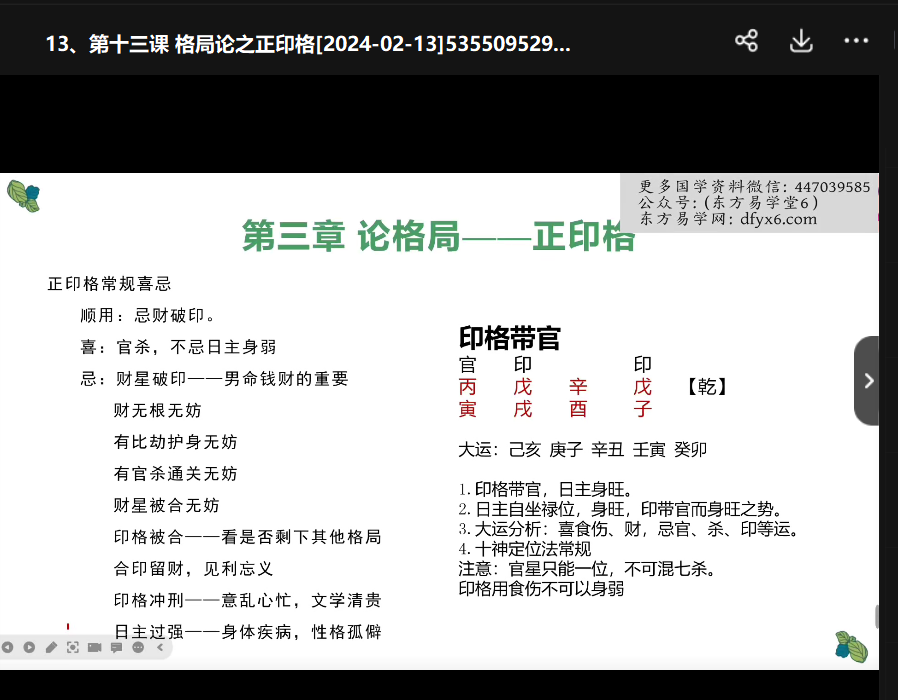Select the pen annotation tool

(51, 647)
